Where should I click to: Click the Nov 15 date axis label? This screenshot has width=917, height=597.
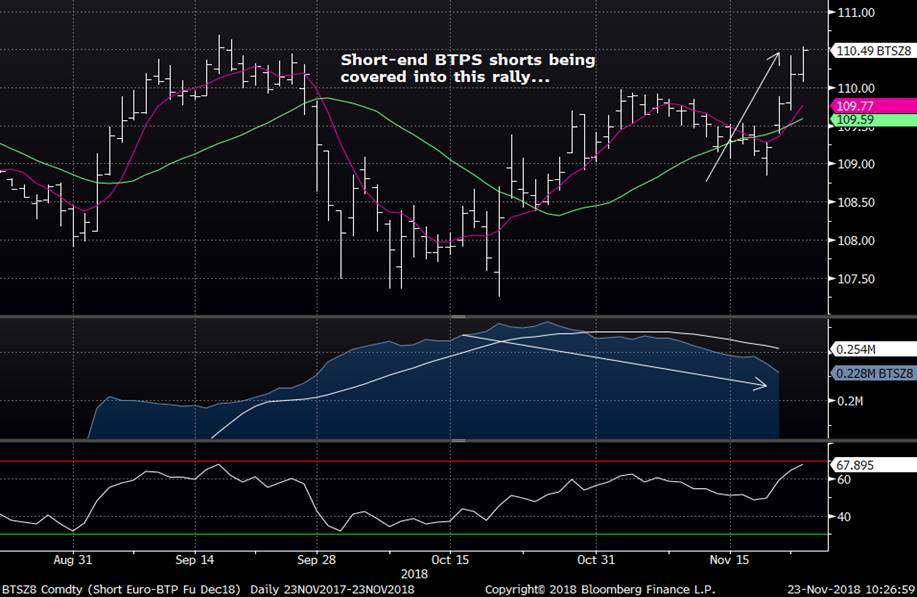coord(729,560)
